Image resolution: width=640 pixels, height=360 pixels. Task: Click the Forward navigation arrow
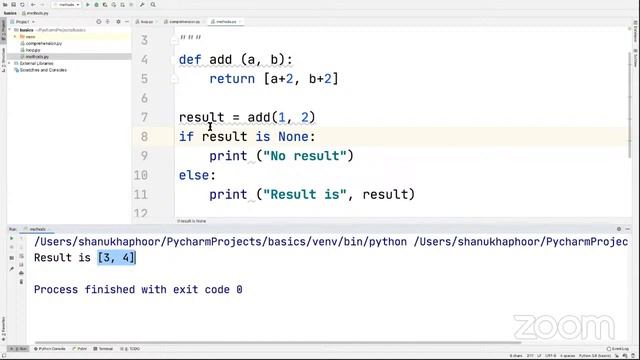coord(42,4)
